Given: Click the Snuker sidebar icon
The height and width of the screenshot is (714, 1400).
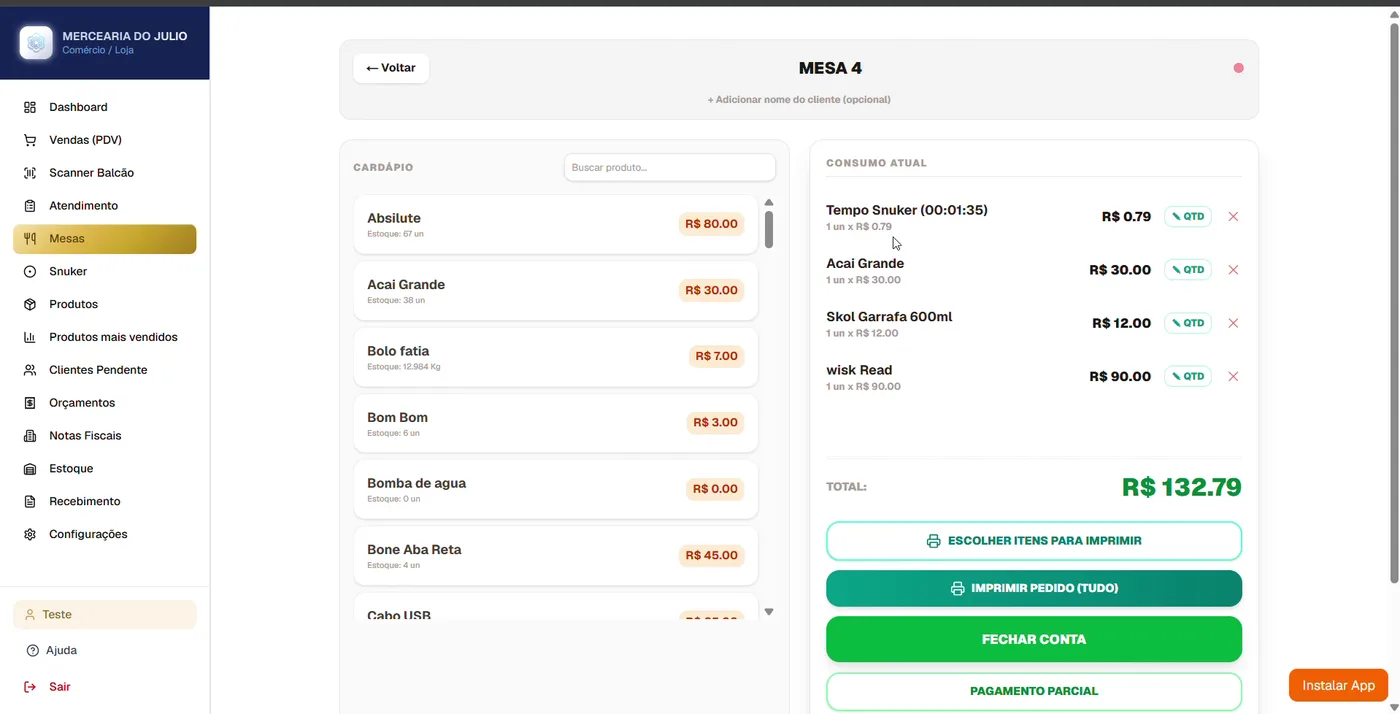Looking at the screenshot, I should coord(30,272).
